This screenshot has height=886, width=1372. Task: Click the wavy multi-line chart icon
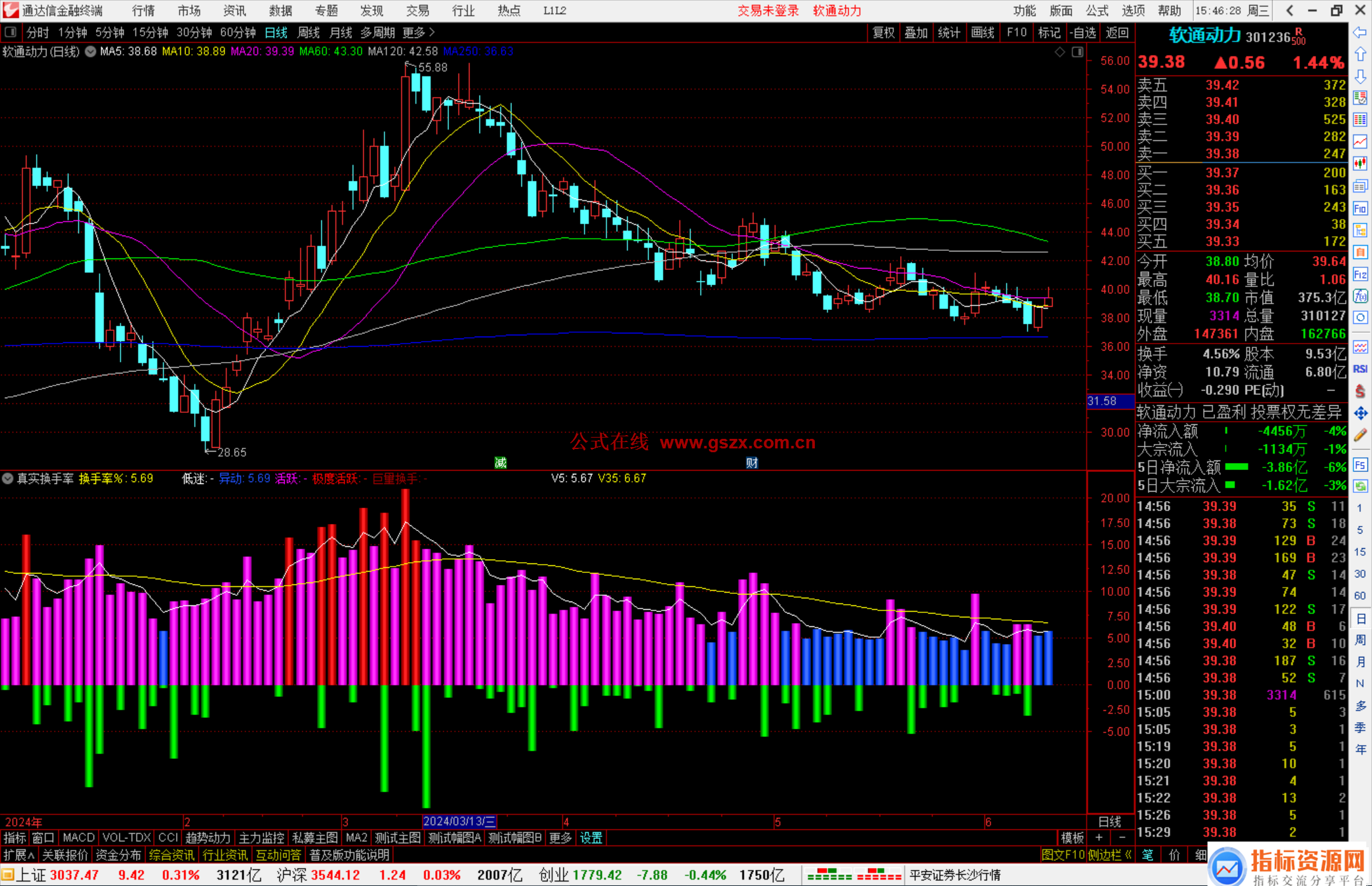1360,347
